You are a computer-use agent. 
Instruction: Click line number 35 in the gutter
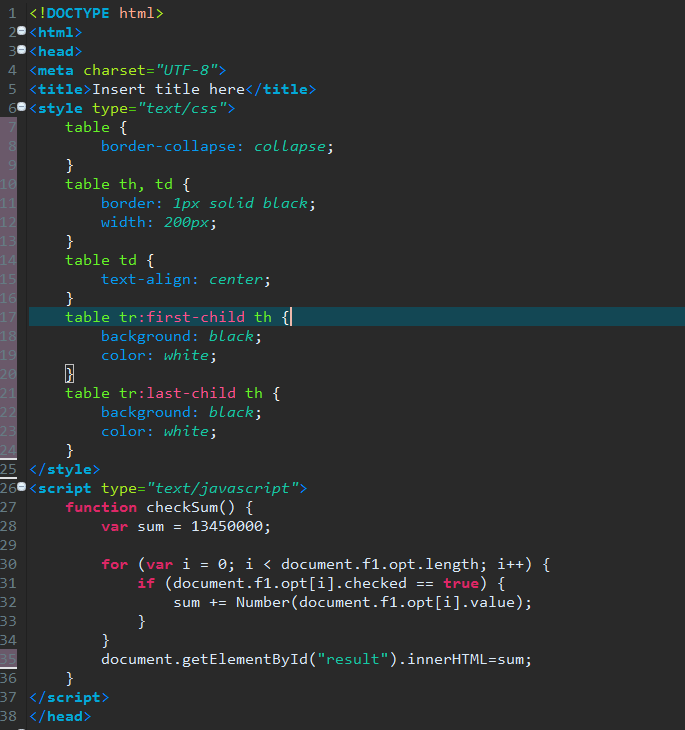point(8,659)
